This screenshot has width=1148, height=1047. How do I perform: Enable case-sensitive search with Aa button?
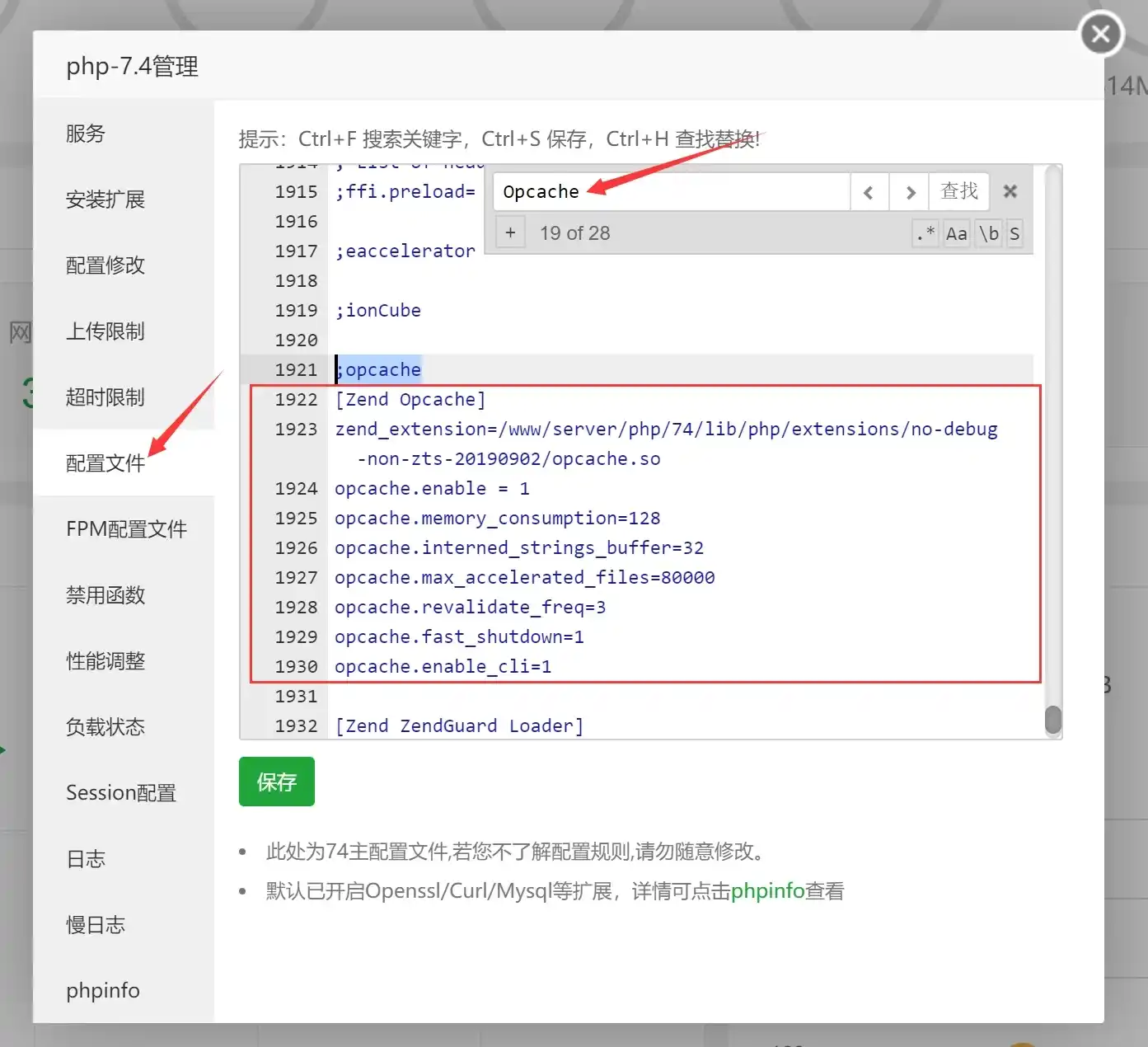[956, 233]
